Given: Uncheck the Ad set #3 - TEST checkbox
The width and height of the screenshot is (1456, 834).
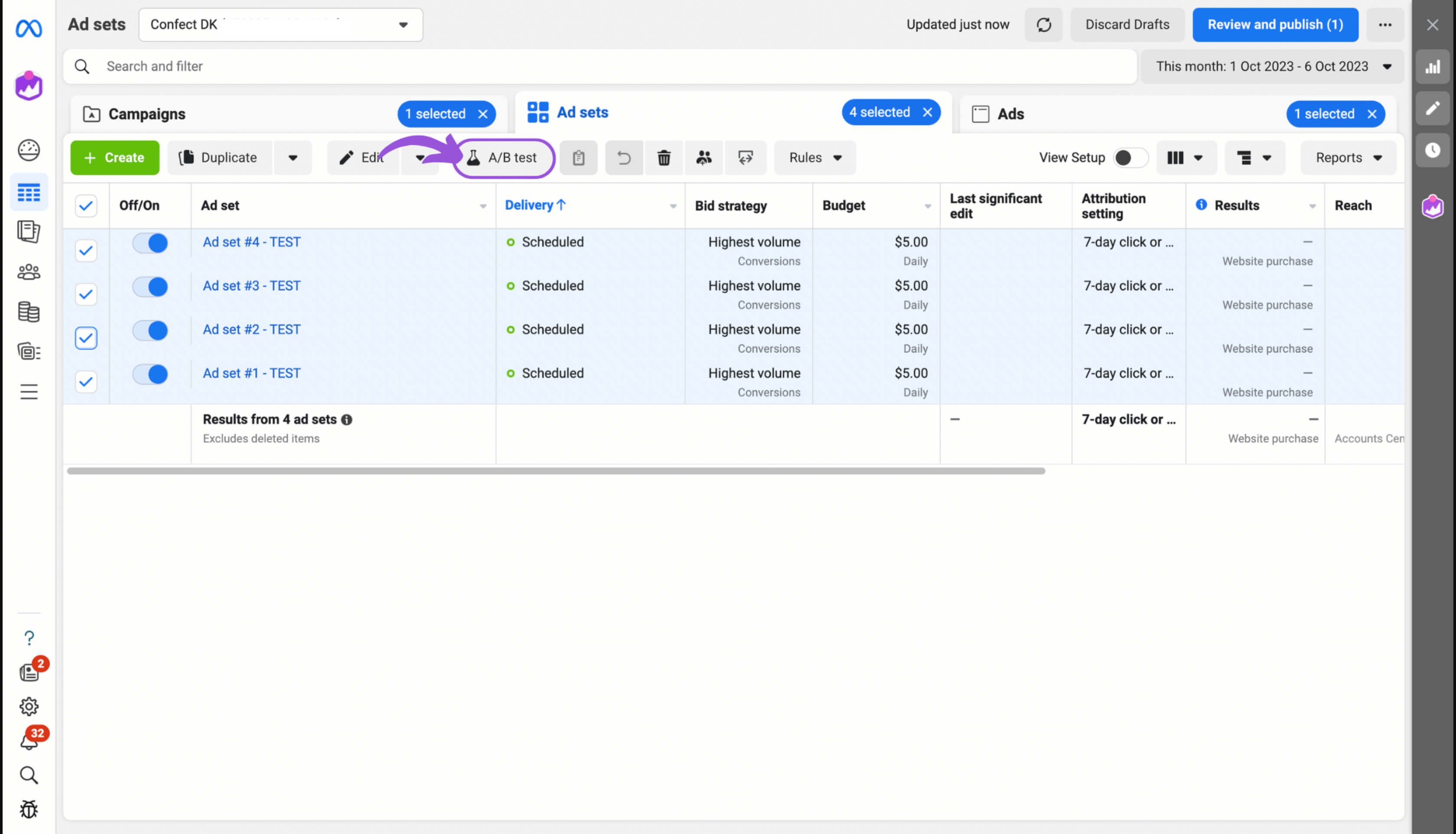Looking at the screenshot, I should pyautogui.click(x=86, y=294).
